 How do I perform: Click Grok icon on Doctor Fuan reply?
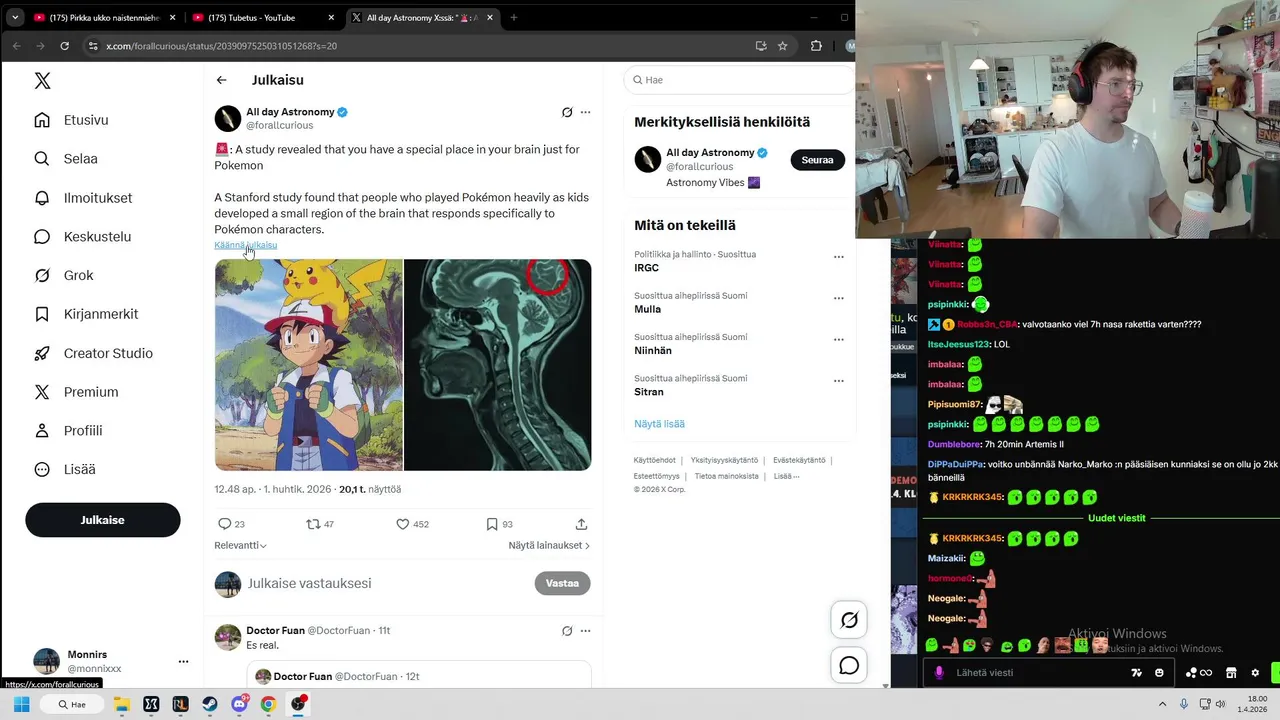tap(567, 631)
